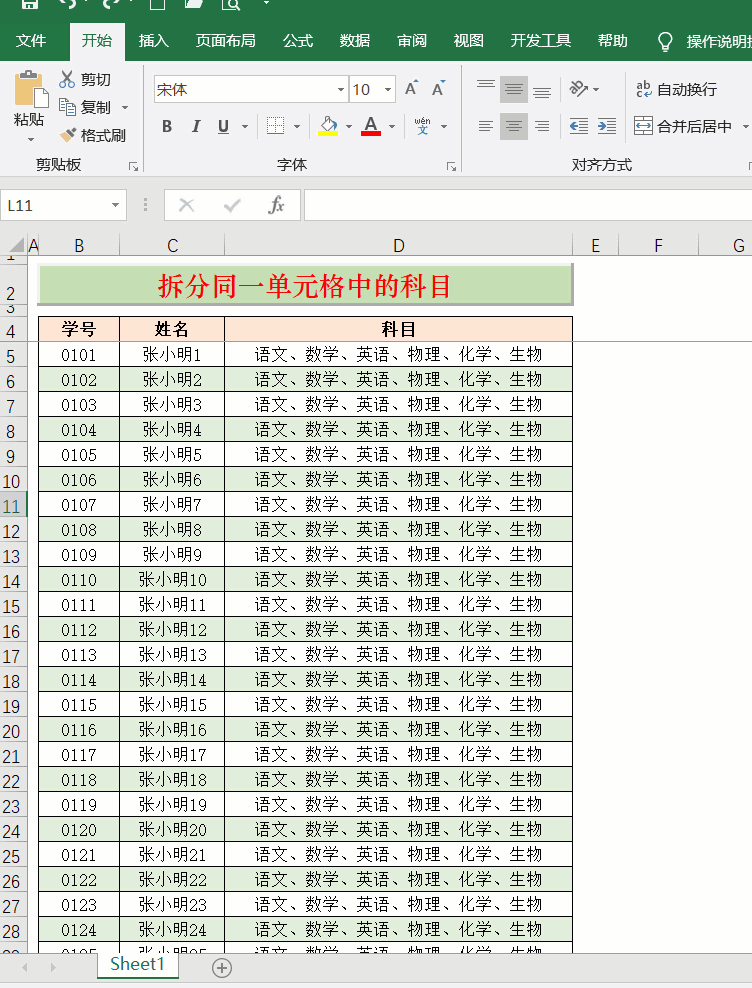Switch to the 审阅 Review tab
This screenshot has height=988, width=752.
(412, 41)
